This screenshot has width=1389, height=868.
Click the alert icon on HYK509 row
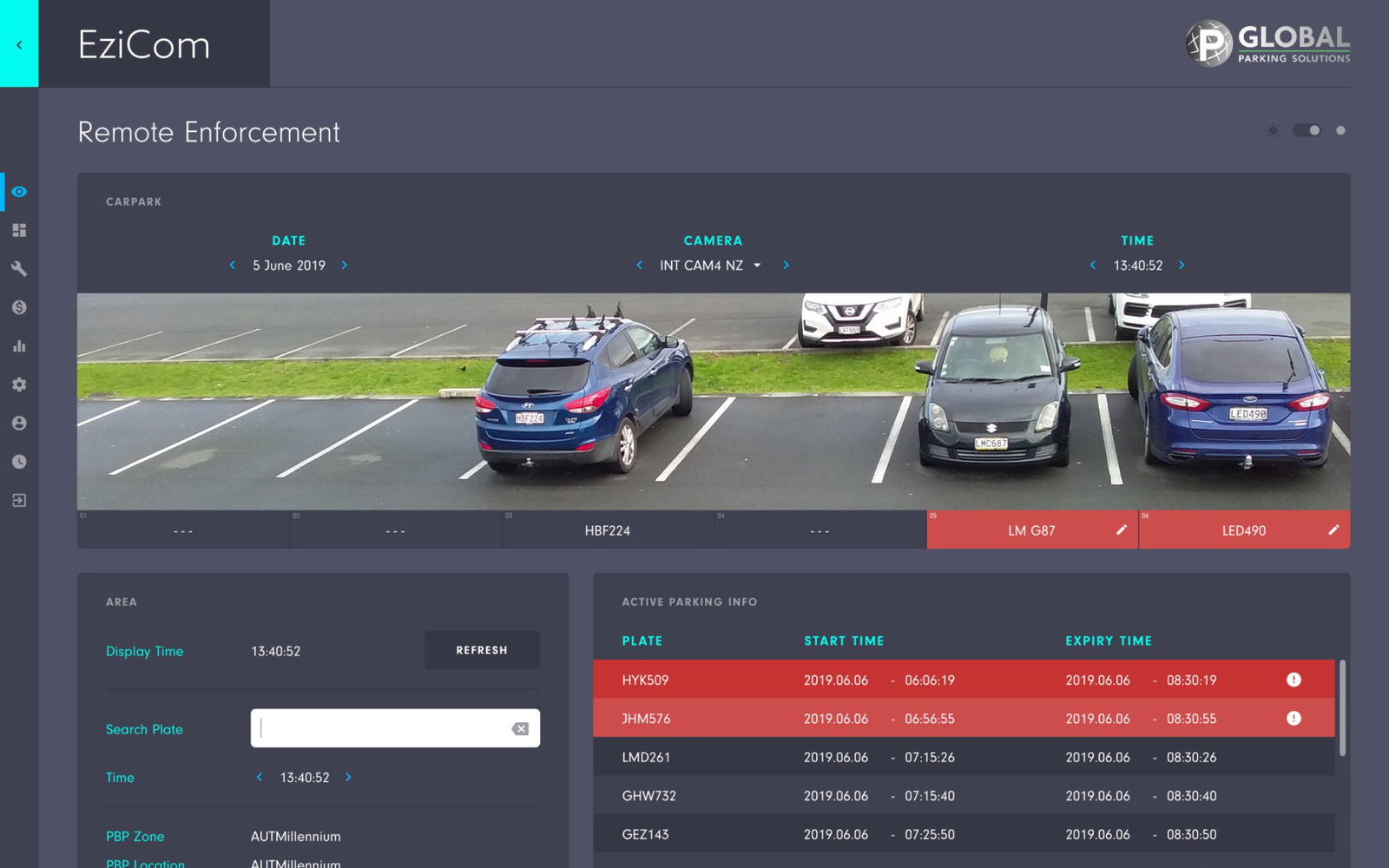click(x=1294, y=680)
